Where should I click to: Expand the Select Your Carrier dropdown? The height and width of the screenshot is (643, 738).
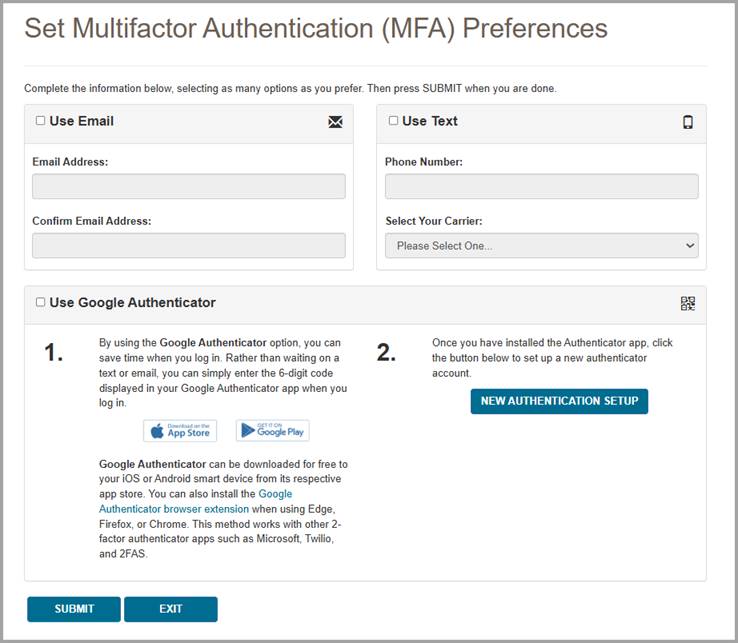pos(541,246)
